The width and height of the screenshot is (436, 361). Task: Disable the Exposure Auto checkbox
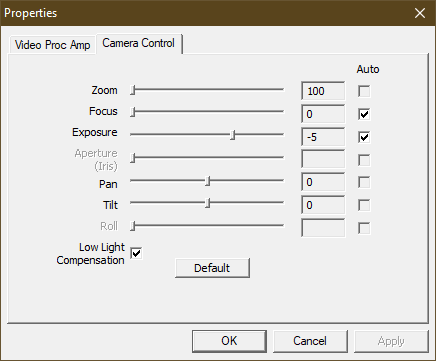(364, 137)
